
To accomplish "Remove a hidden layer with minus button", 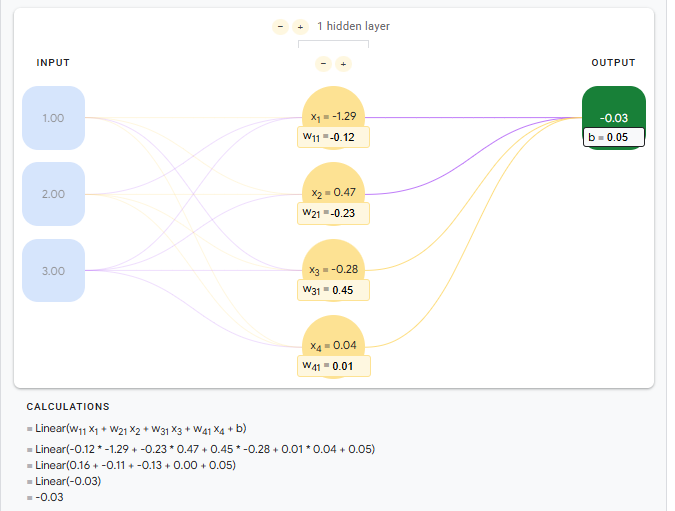I will click(x=280, y=27).
